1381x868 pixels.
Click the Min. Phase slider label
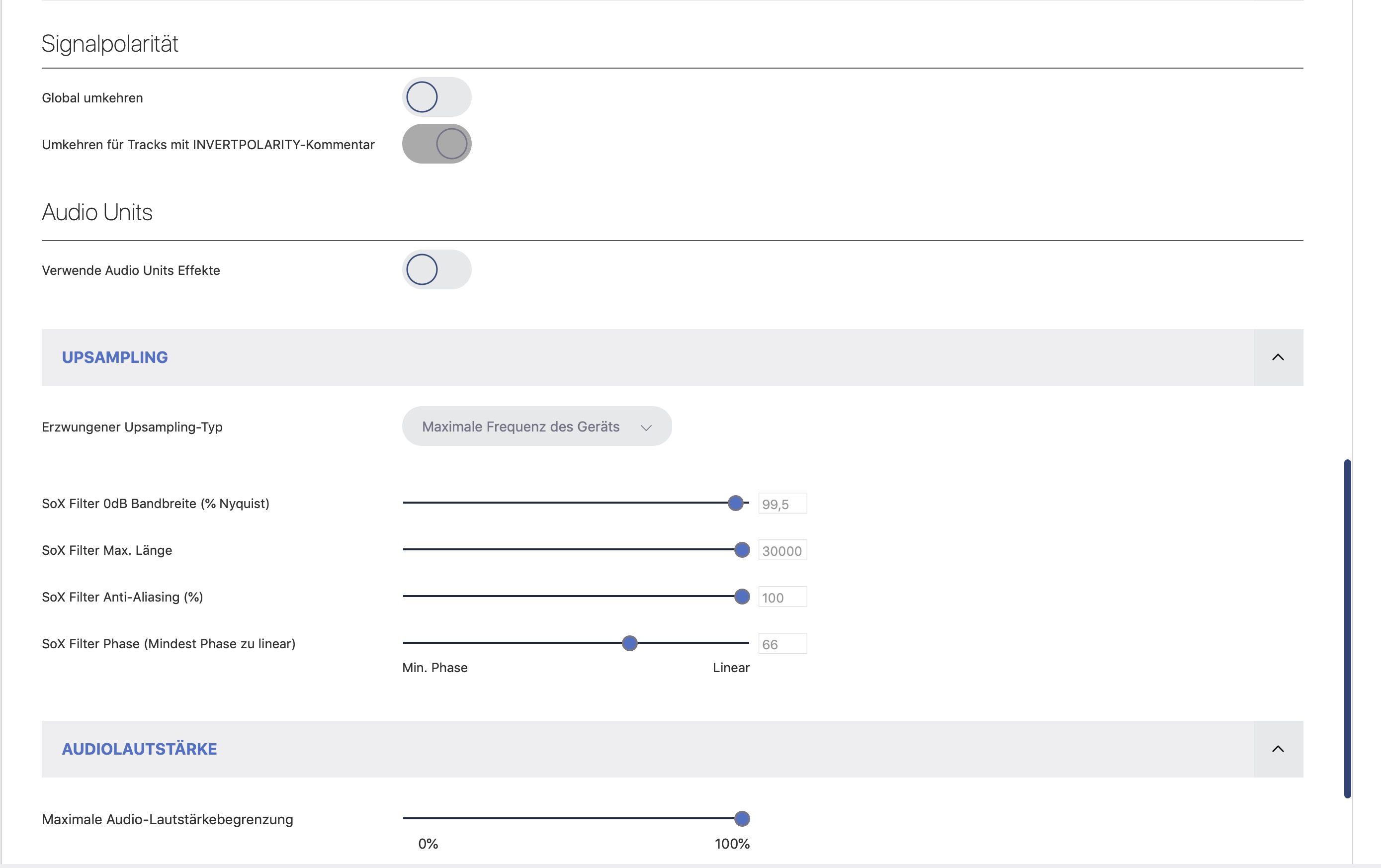434,668
